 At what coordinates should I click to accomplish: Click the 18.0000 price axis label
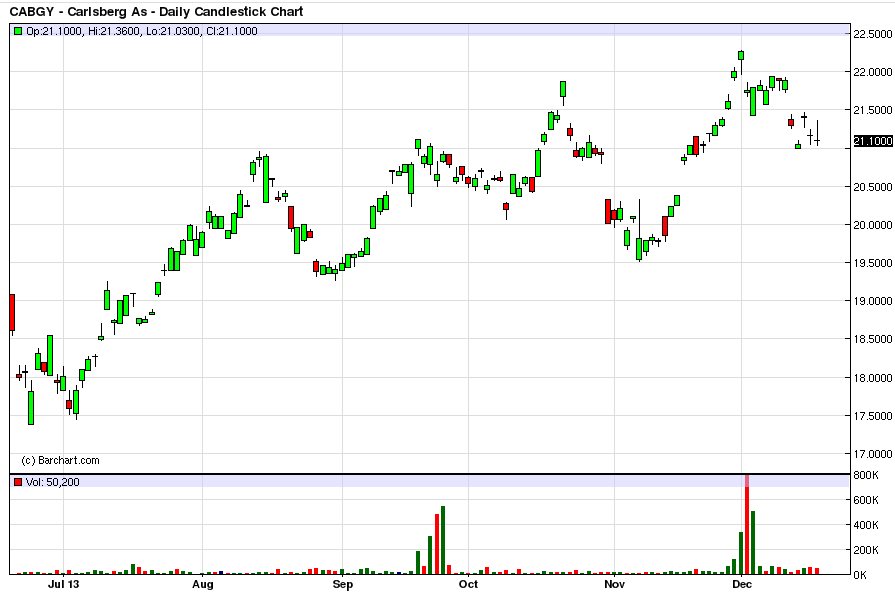pos(873,378)
